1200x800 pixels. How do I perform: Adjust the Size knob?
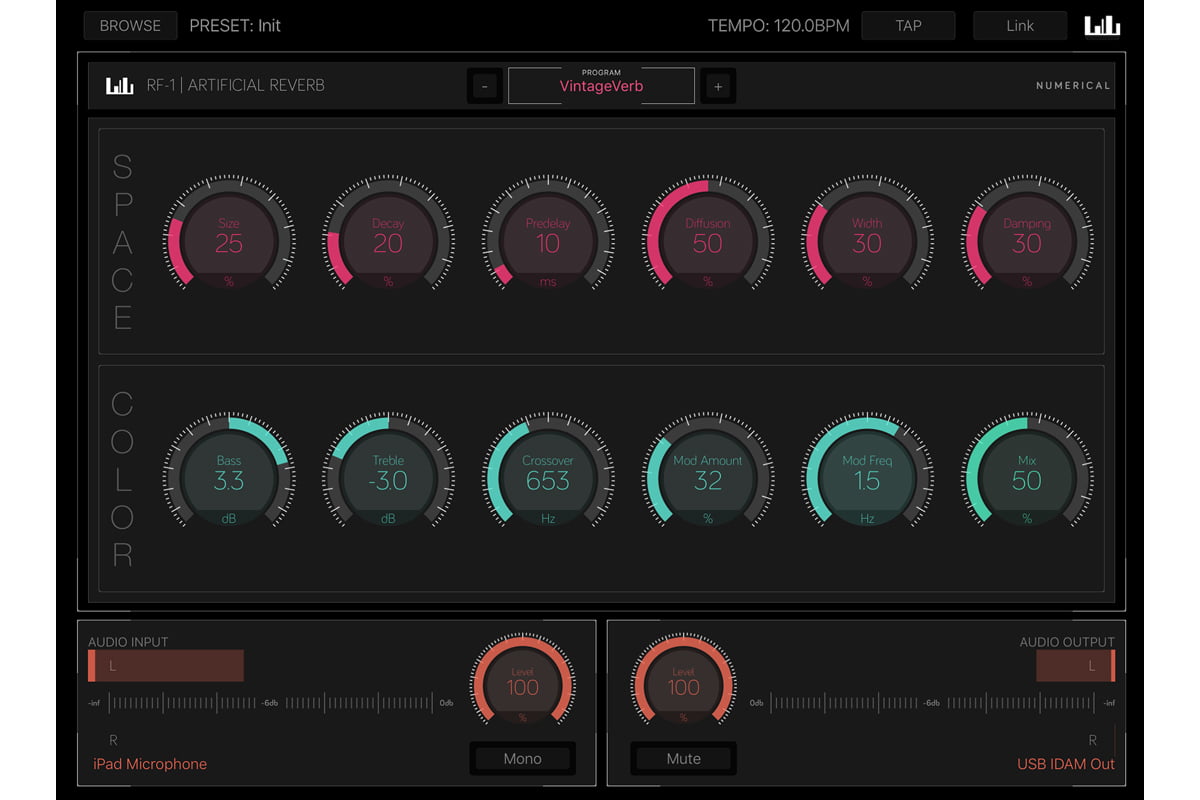tap(229, 236)
